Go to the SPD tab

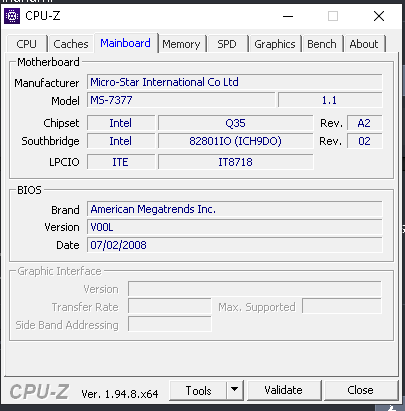[x=227, y=44]
